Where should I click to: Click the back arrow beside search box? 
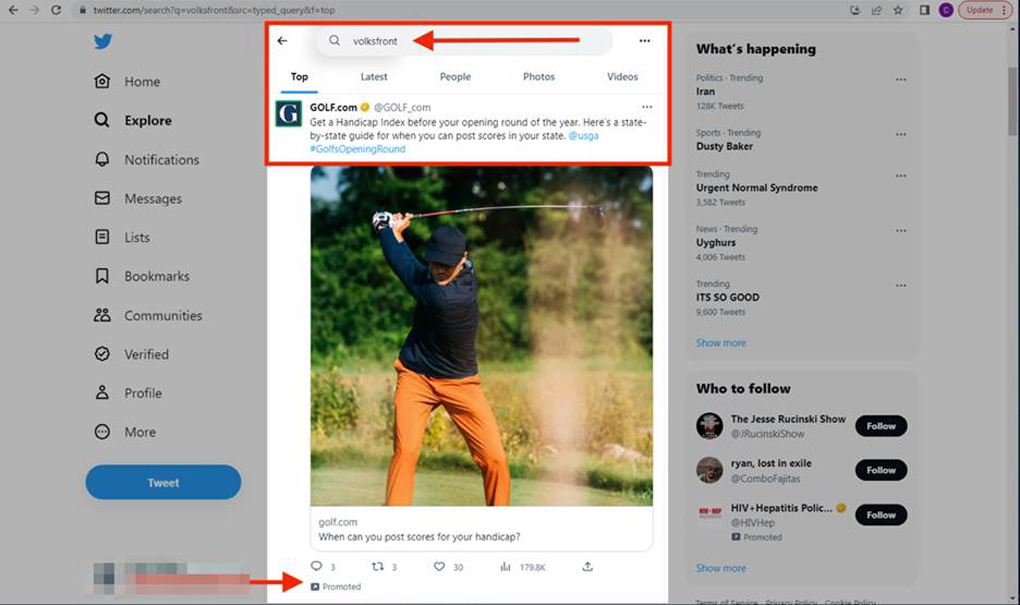[x=283, y=41]
